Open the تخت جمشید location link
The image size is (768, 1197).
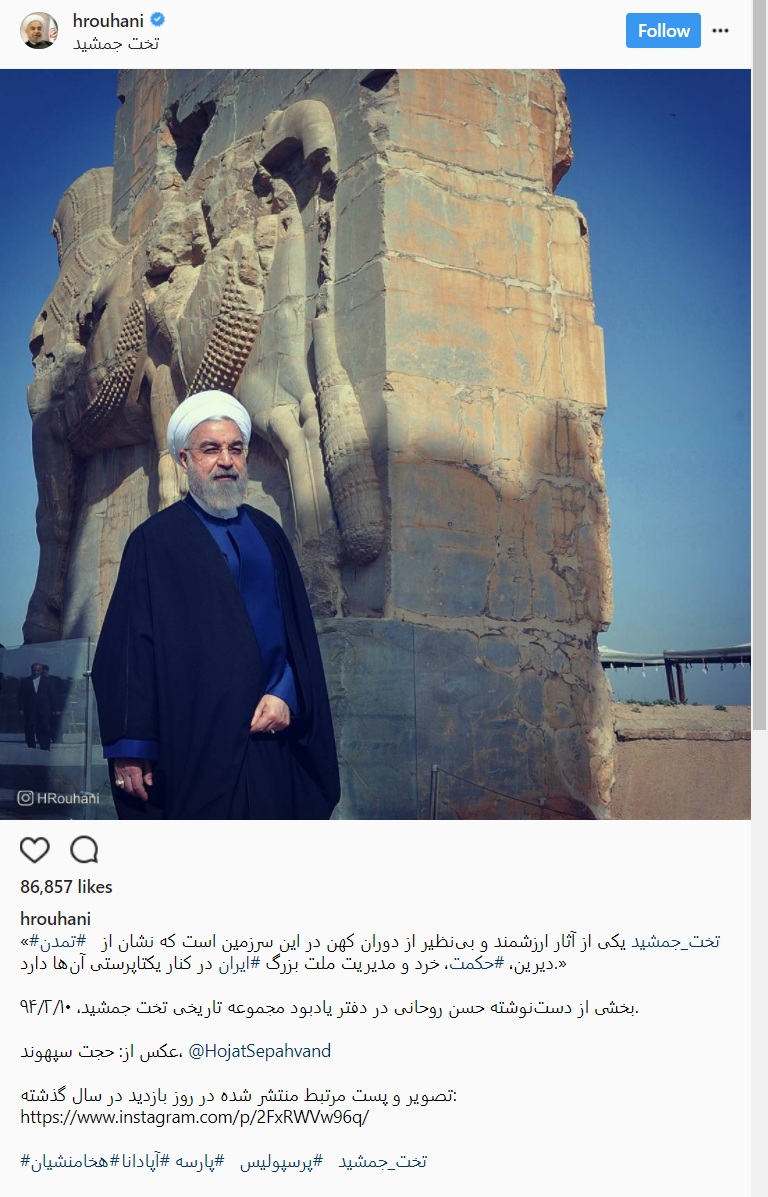pyautogui.click(x=116, y=44)
